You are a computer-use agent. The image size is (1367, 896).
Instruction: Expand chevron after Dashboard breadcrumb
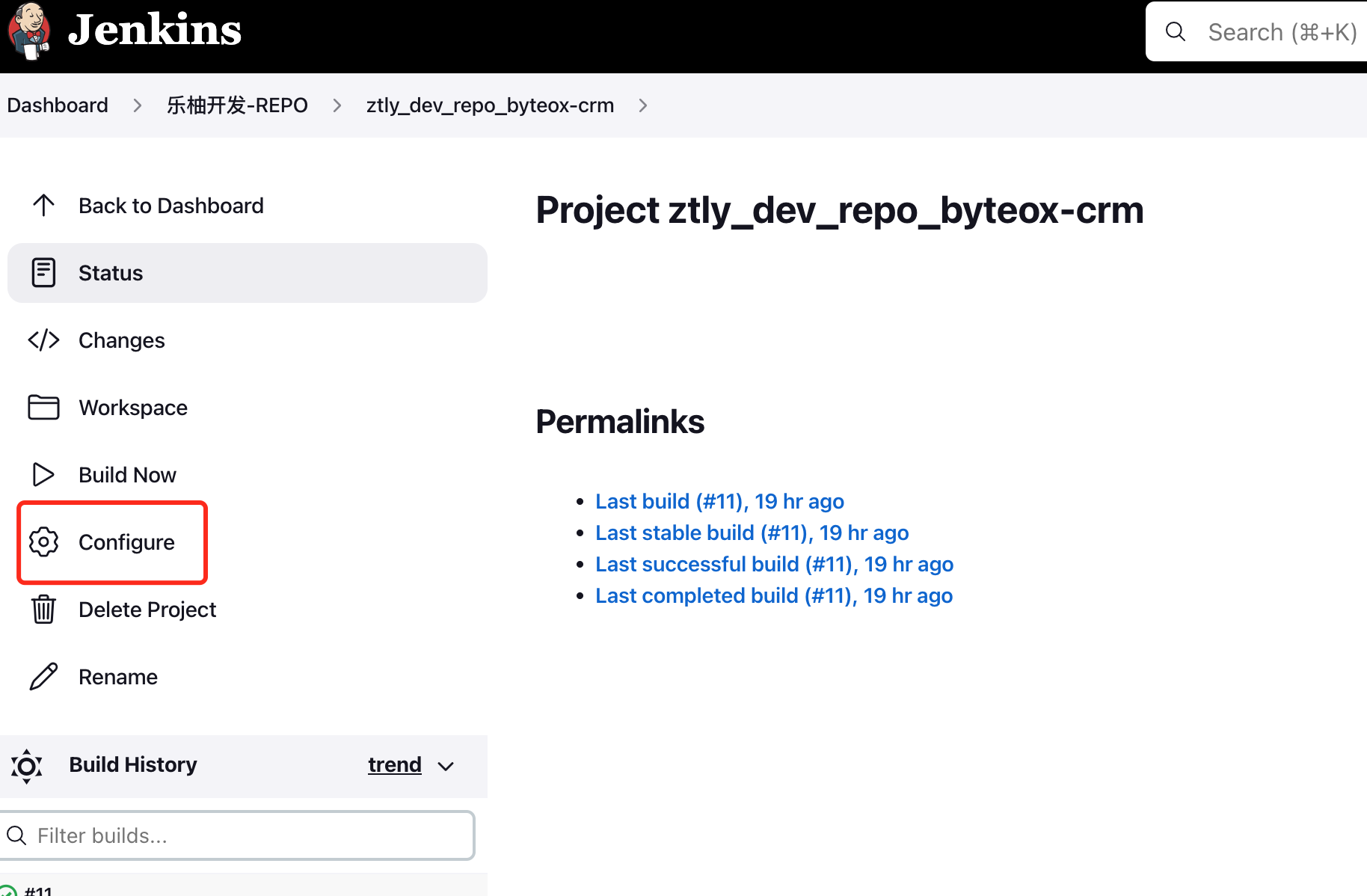click(x=138, y=105)
